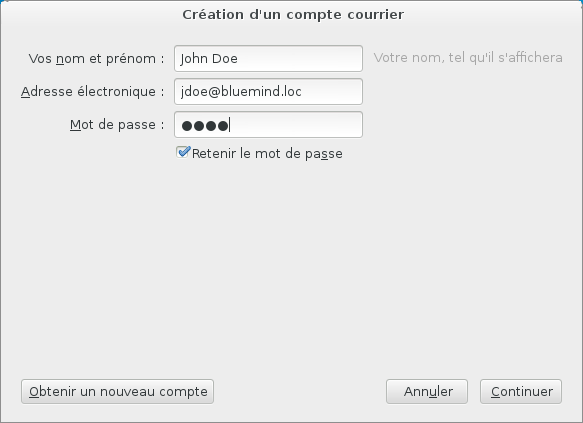Click the word John in the name field

point(194,59)
